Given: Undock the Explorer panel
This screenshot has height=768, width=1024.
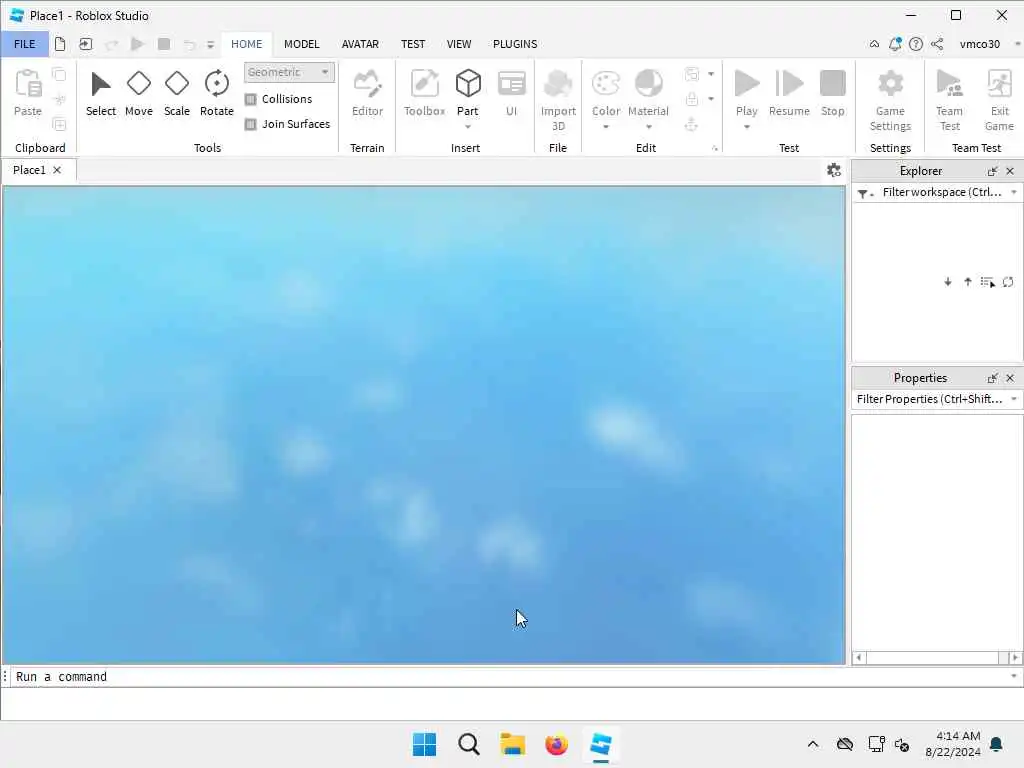Looking at the screenshot, I should tap(992, 171).
